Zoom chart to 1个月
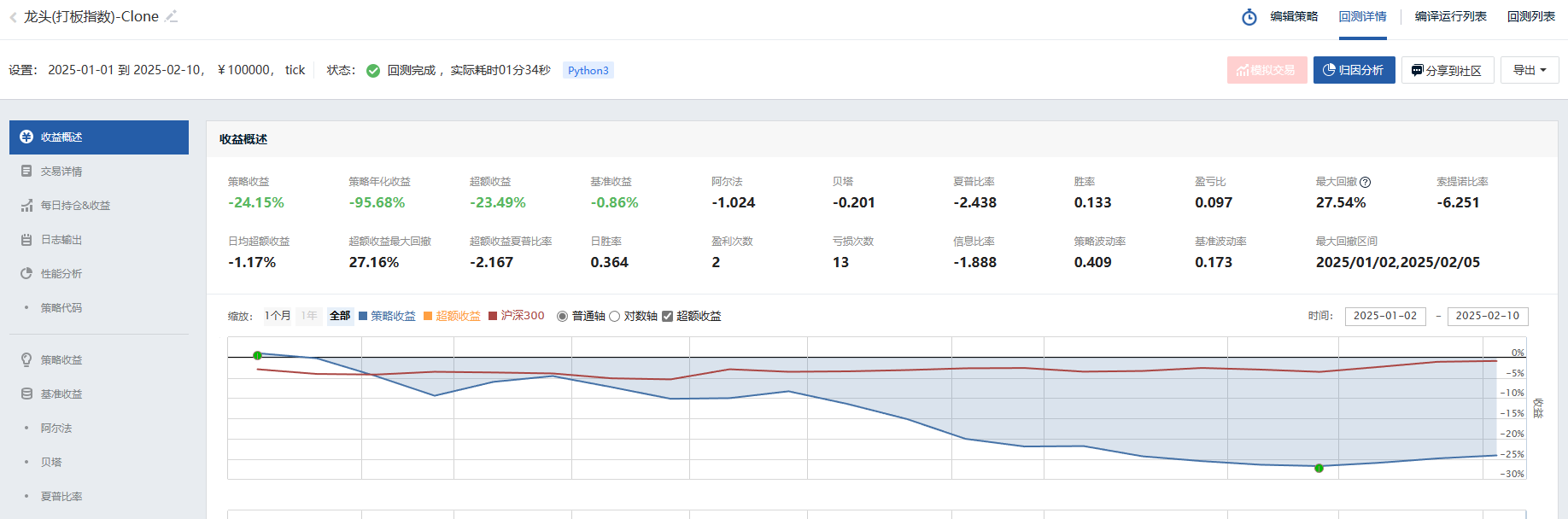 point(278,316)
